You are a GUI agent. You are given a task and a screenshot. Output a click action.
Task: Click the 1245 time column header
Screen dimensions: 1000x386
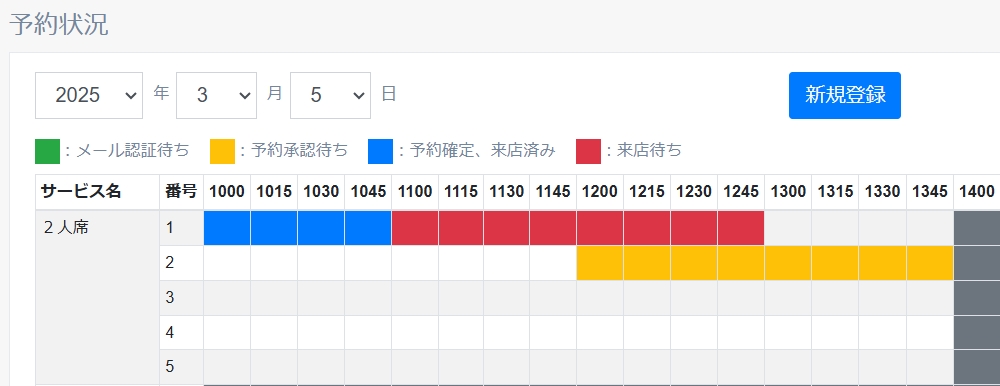point(741,191)
